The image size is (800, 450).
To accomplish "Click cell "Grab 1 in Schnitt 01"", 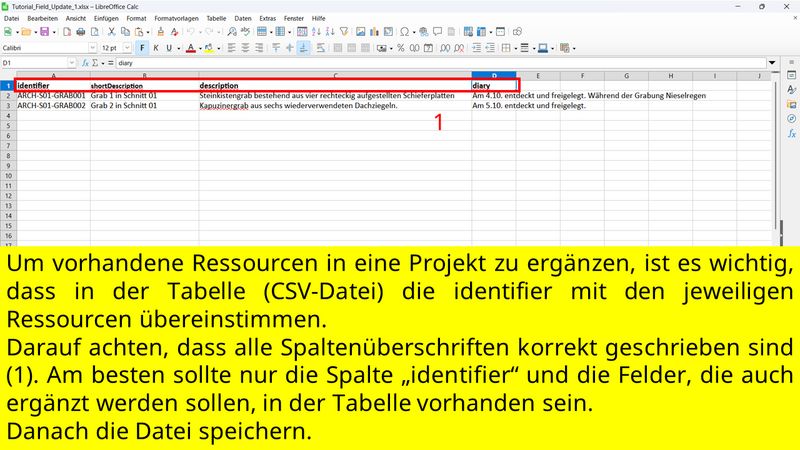I will click(x=144, y=95).
